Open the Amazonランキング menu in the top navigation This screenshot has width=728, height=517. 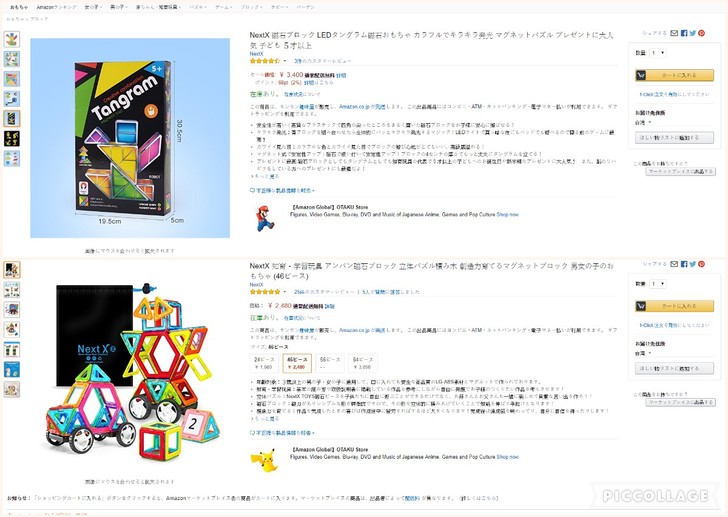pyautogui.click(x=57, y=7)
